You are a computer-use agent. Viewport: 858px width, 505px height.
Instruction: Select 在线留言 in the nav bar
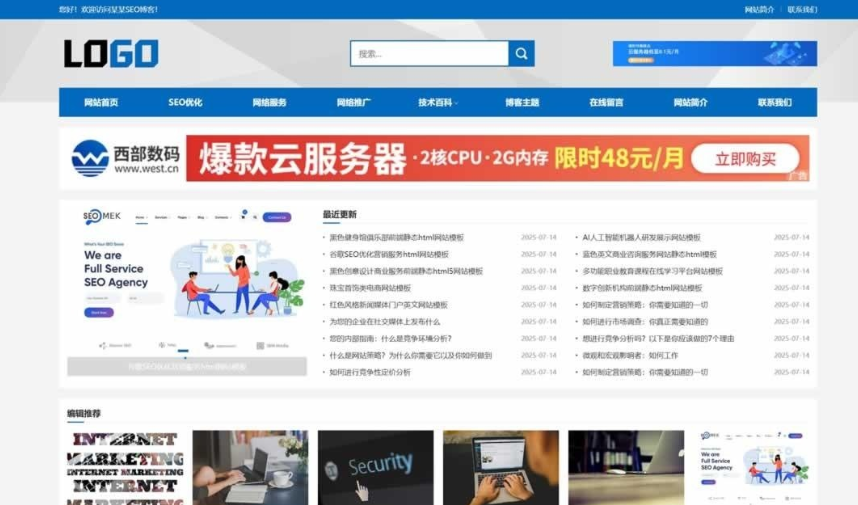tap(606, 102)
